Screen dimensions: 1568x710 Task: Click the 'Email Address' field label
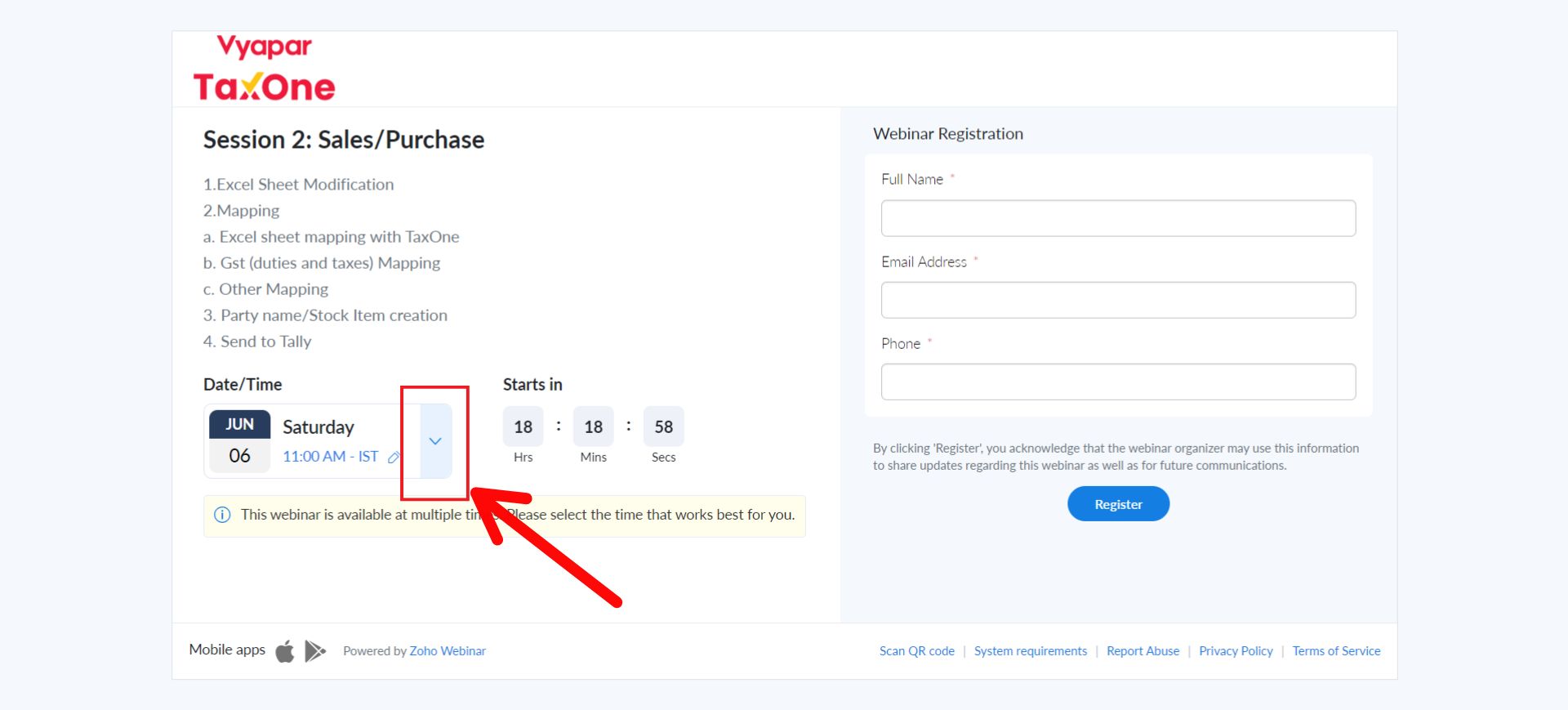[924, 262]
